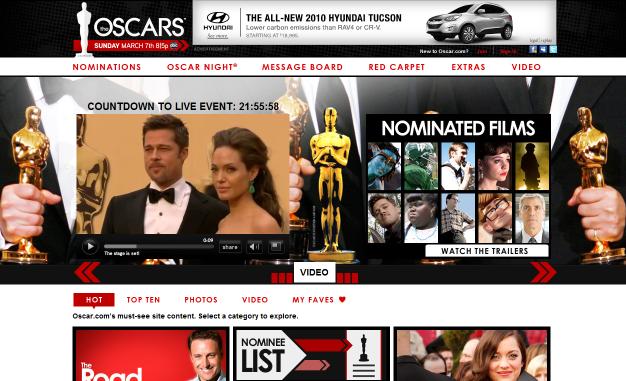The image size is (626, 381).
Task: Open the Facebook icon in the header
Action: (533, 50)
